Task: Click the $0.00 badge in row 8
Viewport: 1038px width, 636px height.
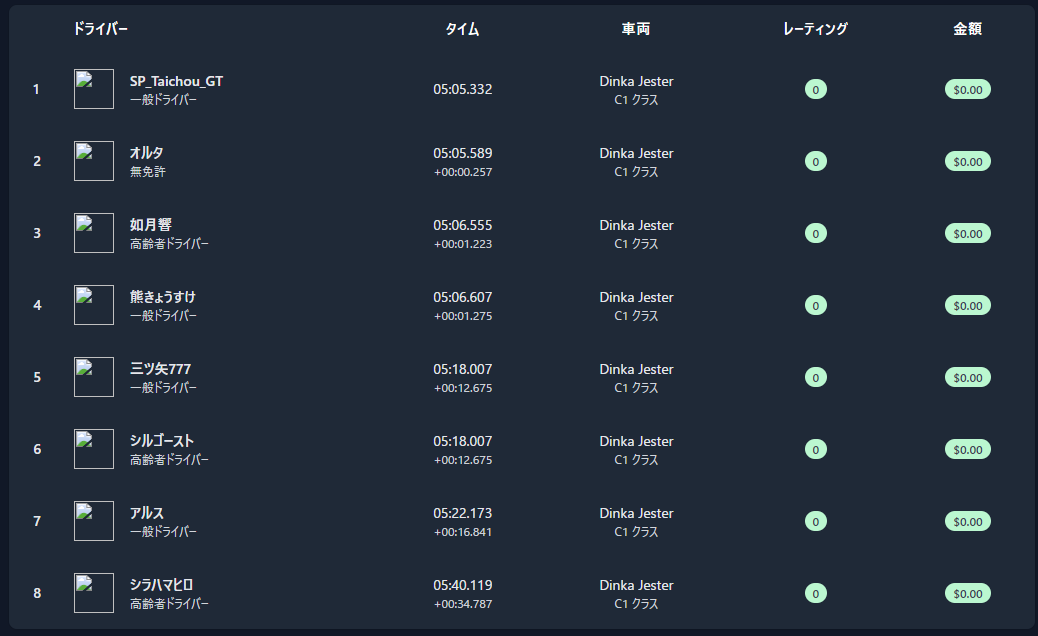Action: tap(967, 593)
